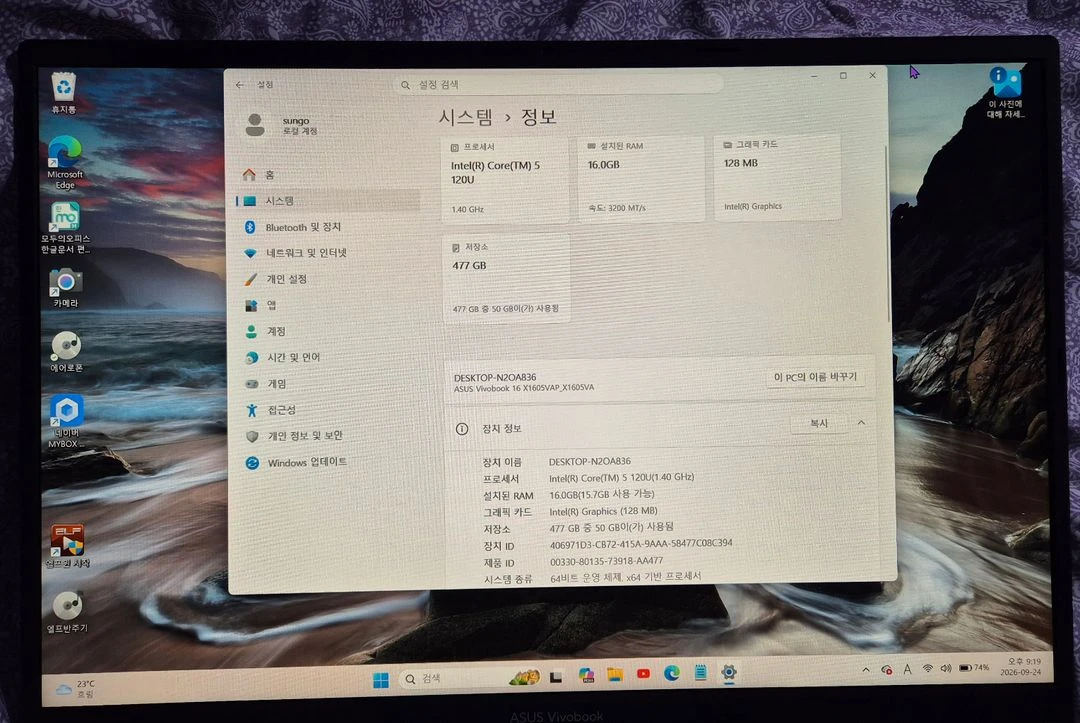Open Task View from the taskbar
1080x723 pixels.
click(x=555, y=678)
